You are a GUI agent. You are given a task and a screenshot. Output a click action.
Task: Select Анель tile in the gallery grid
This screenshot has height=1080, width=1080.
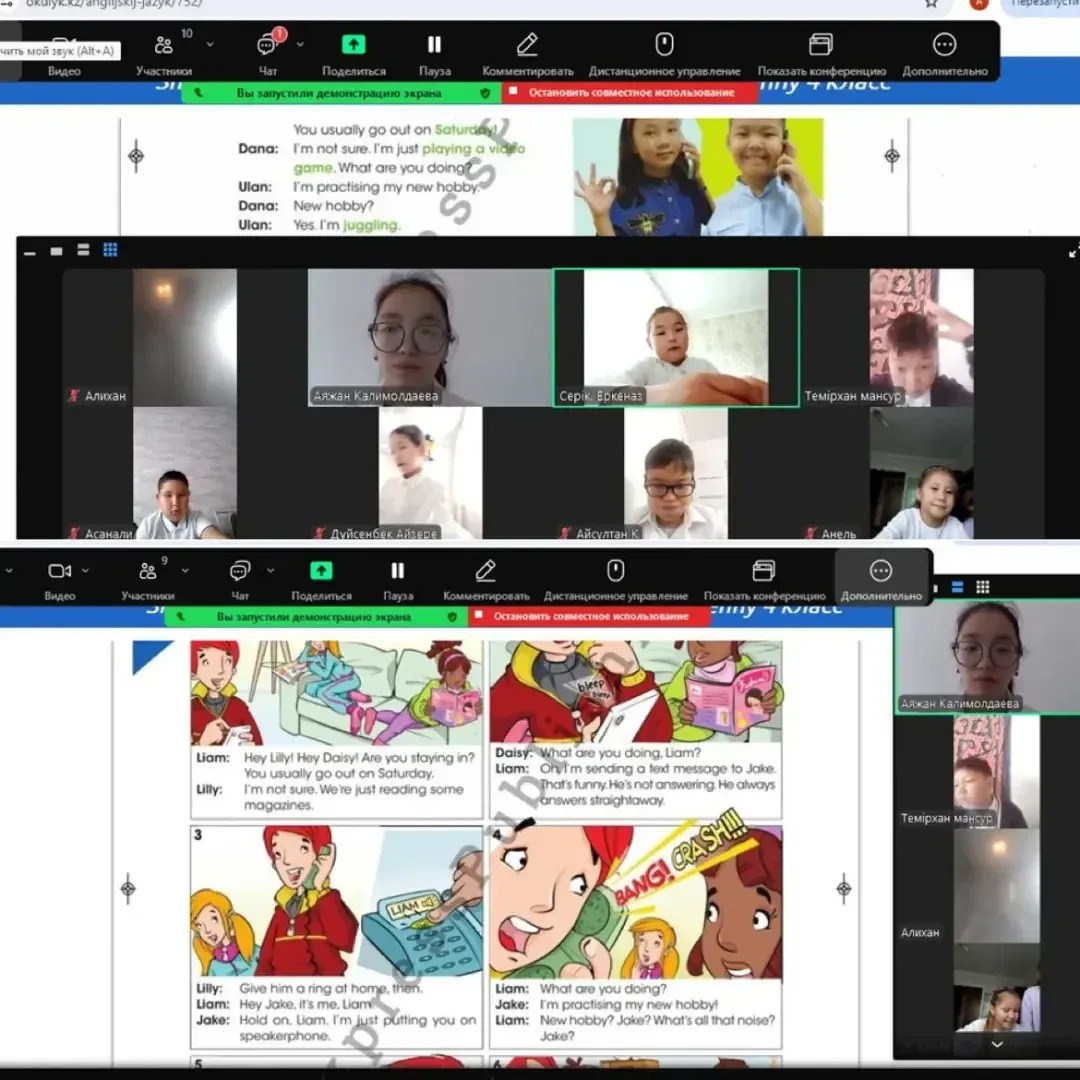point(922,473)
